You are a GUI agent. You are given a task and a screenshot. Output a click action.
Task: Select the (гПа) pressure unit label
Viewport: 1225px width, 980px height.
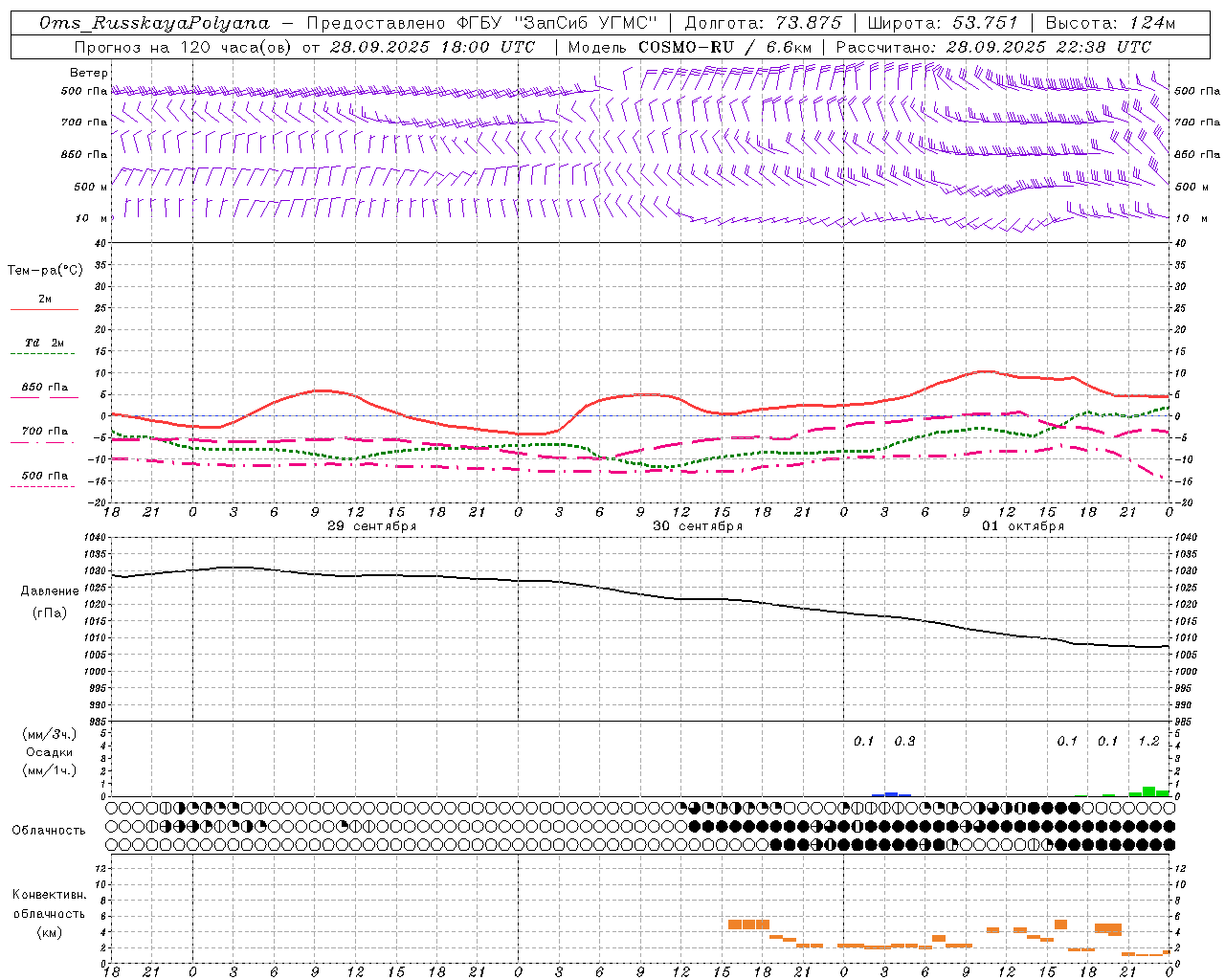point(50,612)
